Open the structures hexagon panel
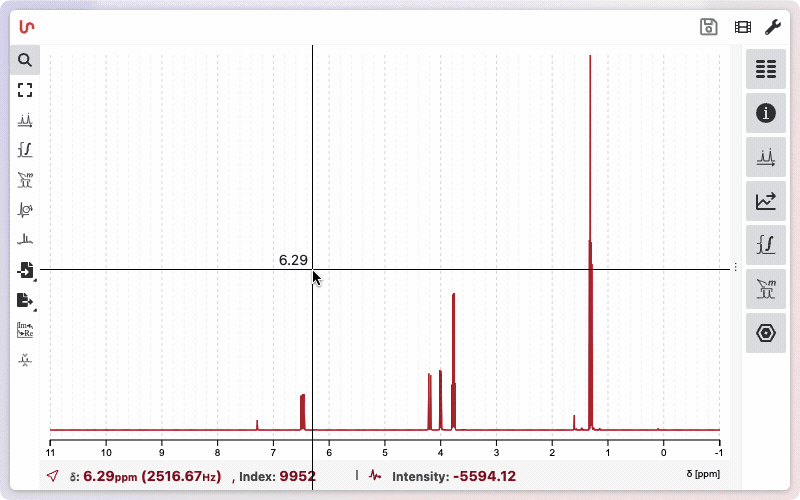The height and width of the screenshot is (500, 800). [x=766, y=333]
